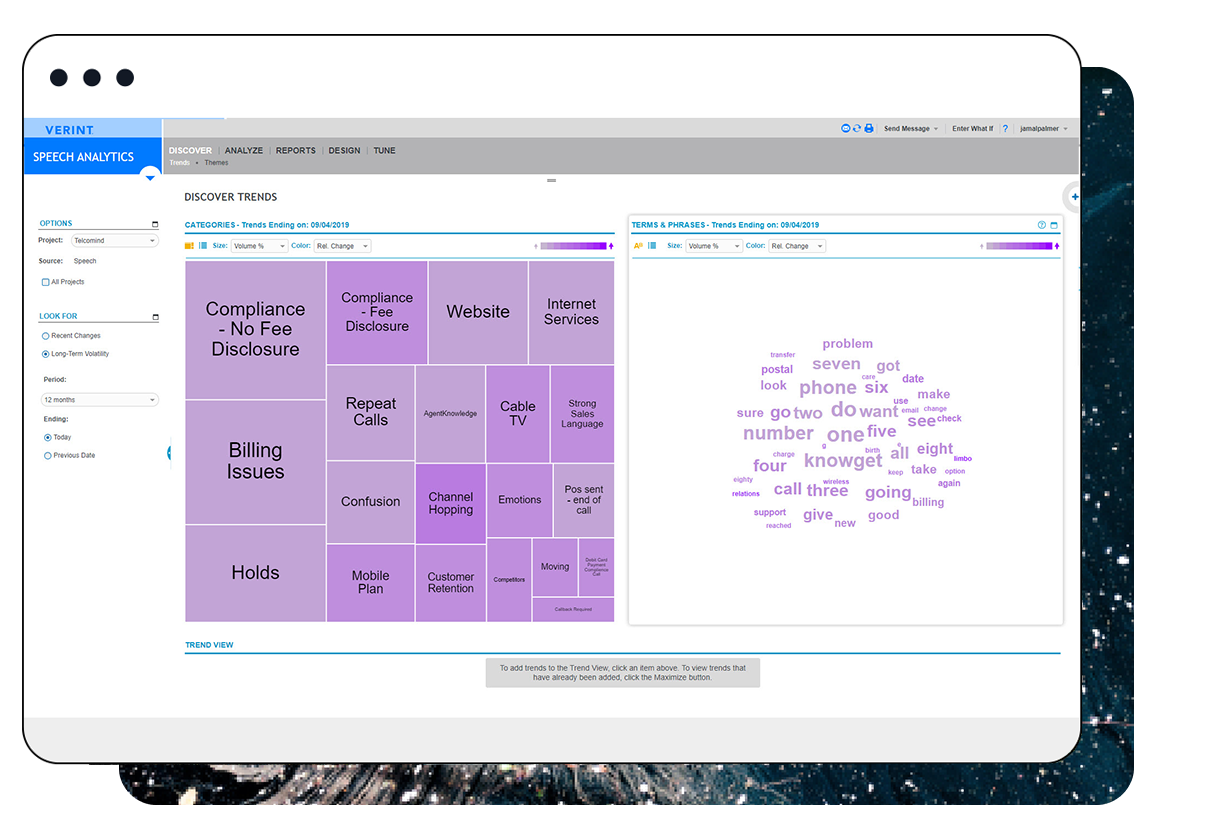
Task: Collapse the Options section icon
Action: (155, 224)
